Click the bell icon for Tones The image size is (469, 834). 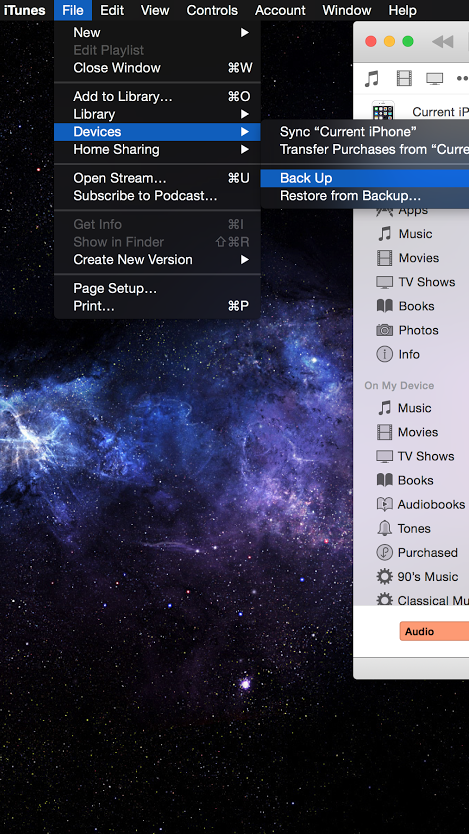pyautogui.click(x=384, y=528)
